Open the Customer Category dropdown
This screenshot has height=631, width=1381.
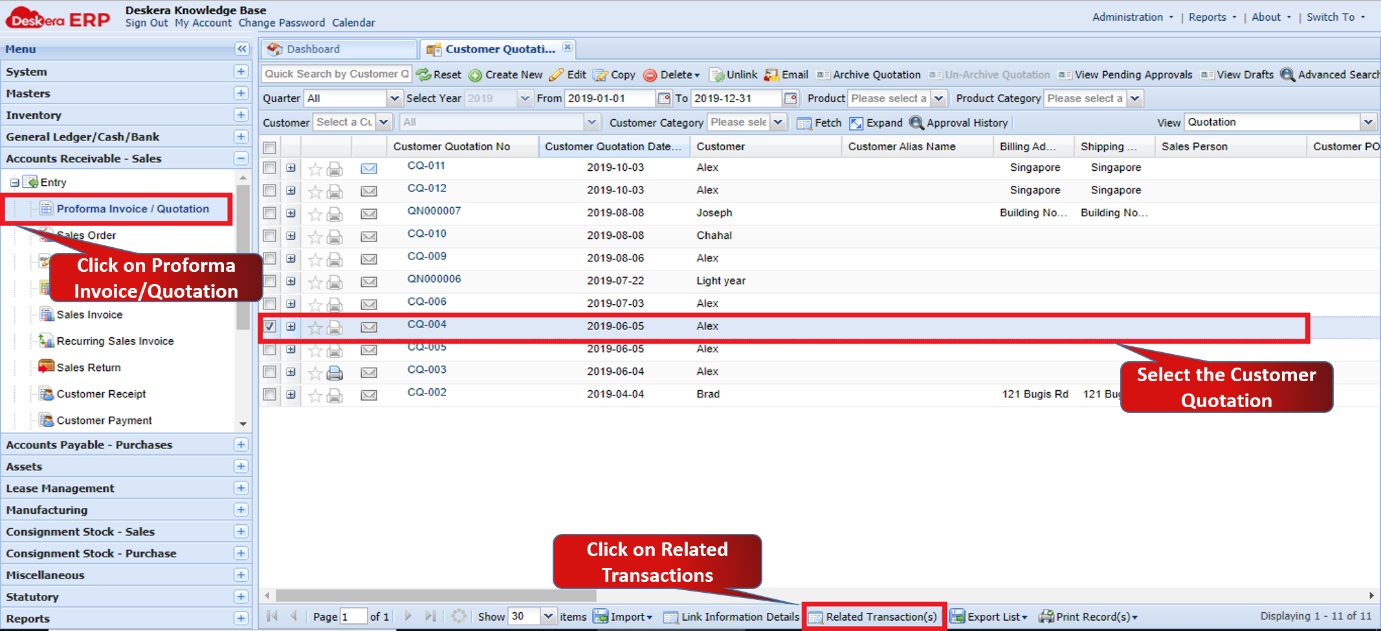click(x=776, y=122)
